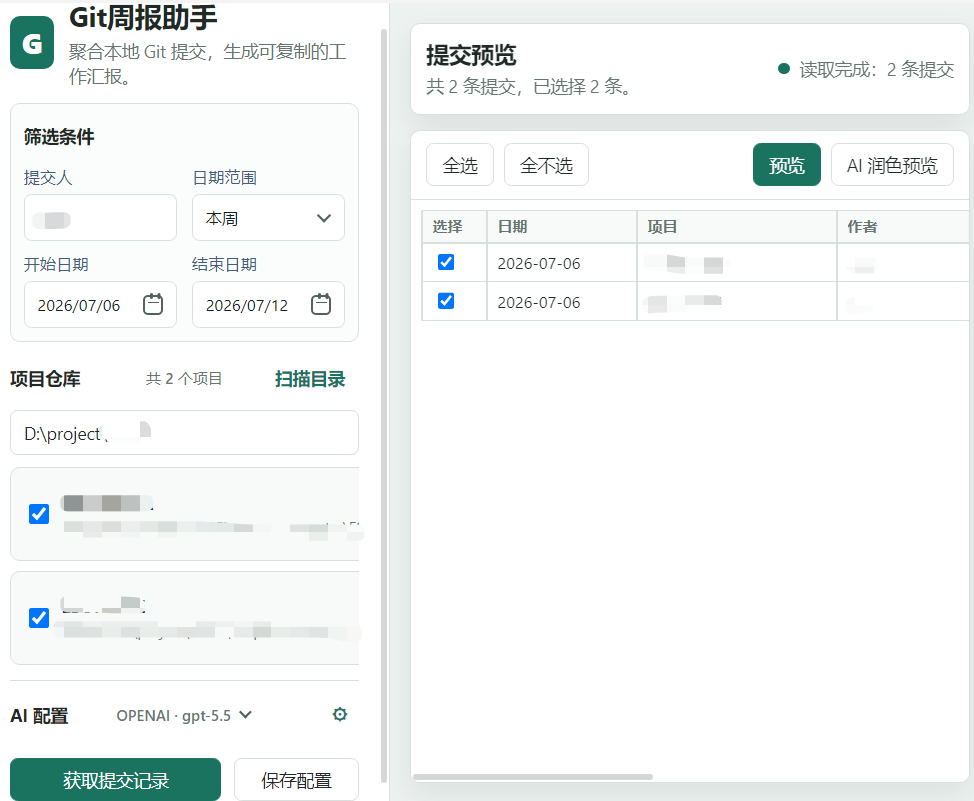Expand the 日期范围 dropdown showing 本周

(268, 218)
